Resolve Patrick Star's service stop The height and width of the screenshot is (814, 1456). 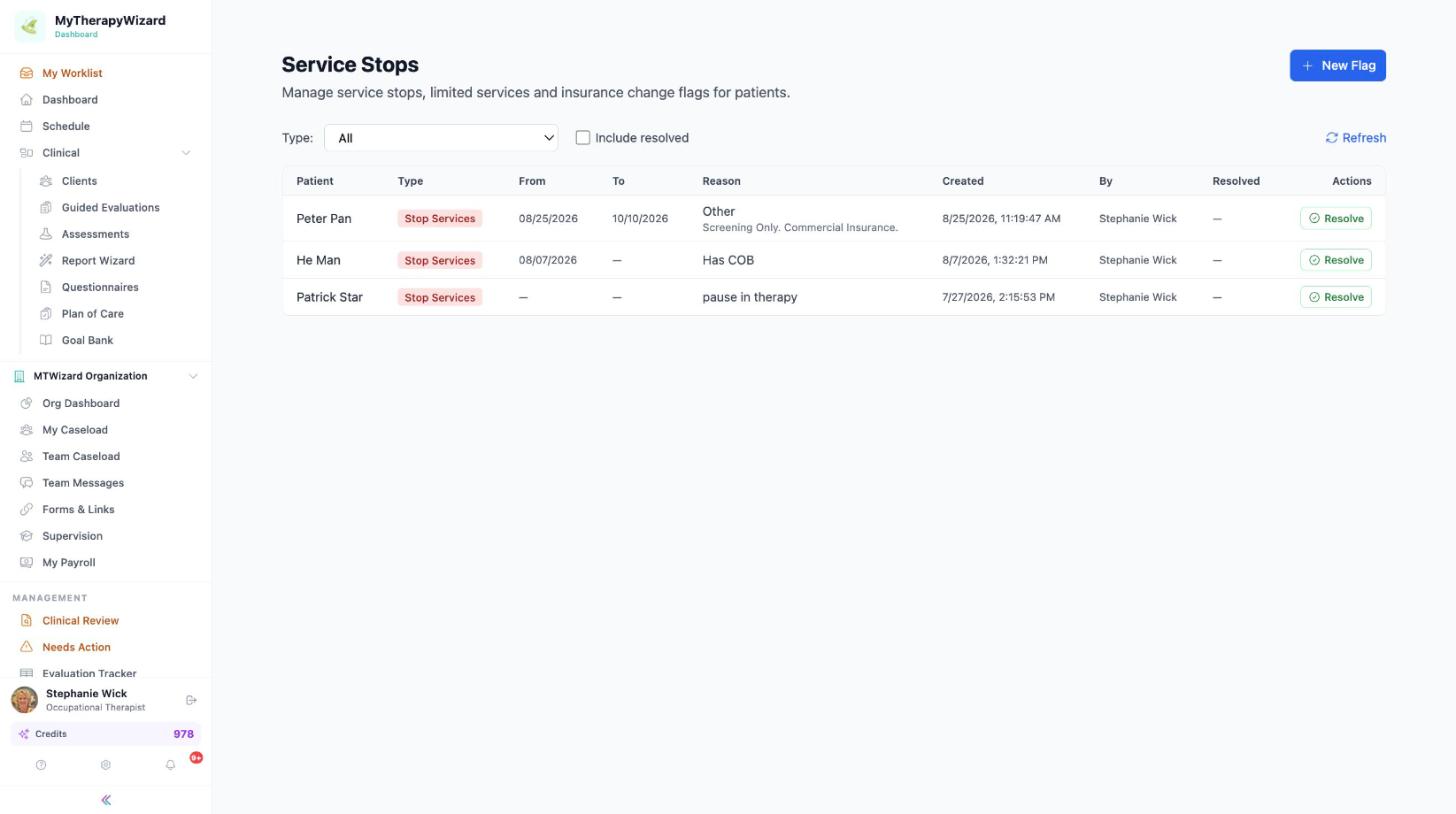[1335, 297]
